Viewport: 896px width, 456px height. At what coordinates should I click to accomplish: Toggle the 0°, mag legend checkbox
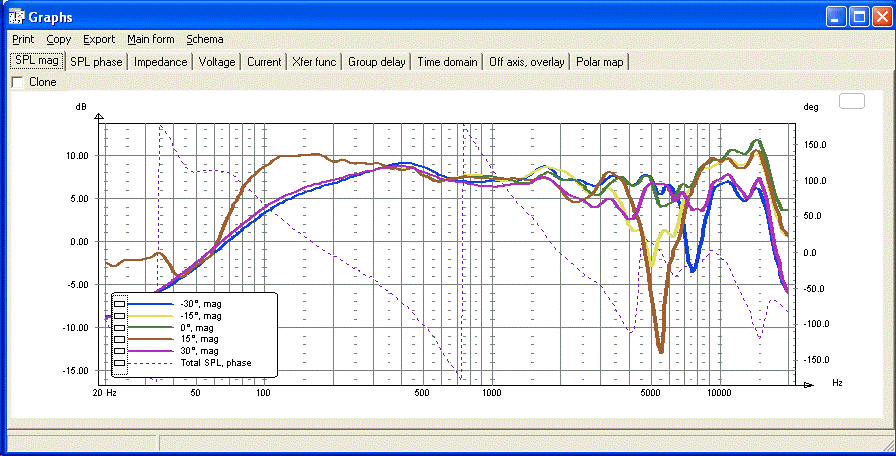pyautogui.click(x=120, y=327)
